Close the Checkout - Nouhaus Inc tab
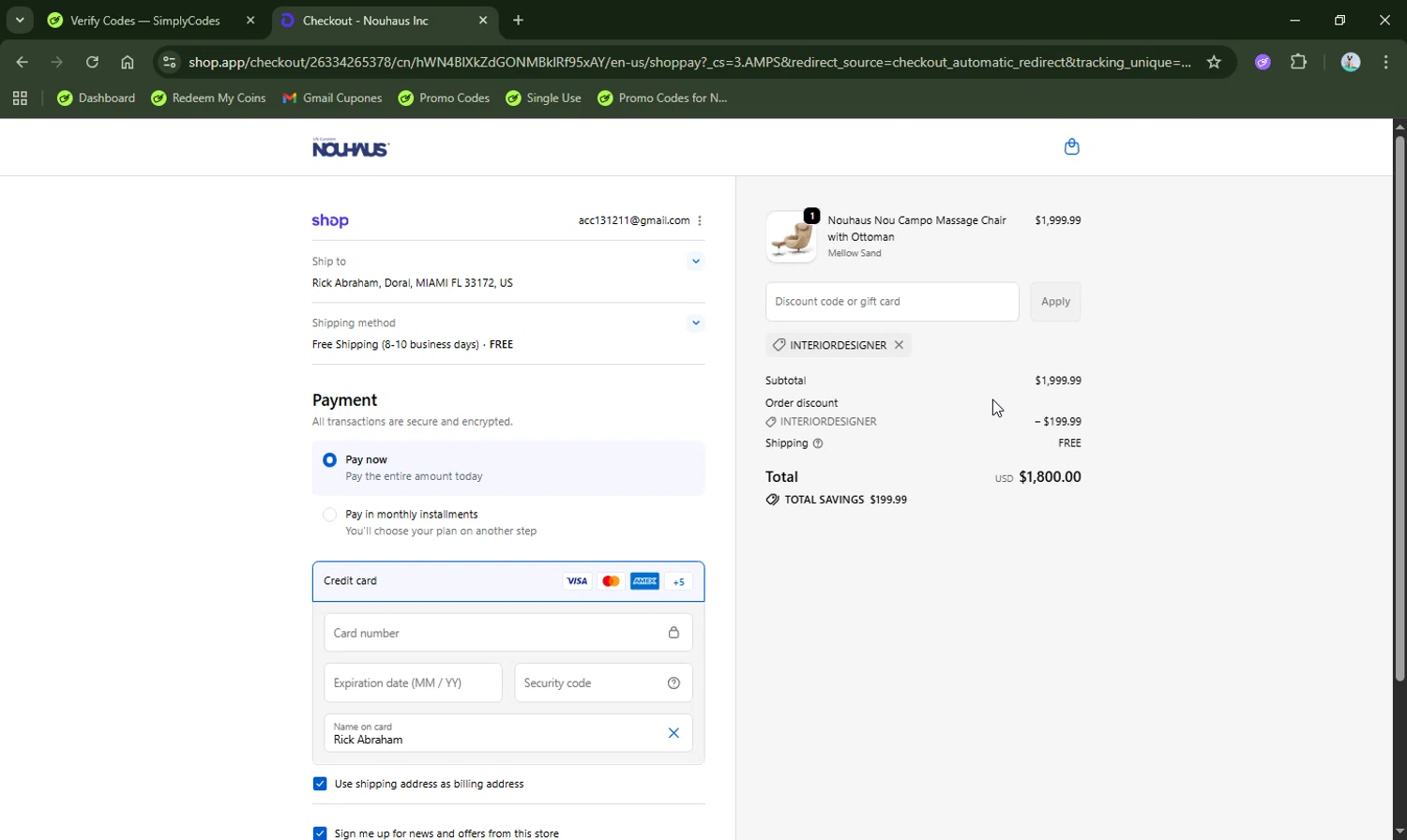 [483, 20]
